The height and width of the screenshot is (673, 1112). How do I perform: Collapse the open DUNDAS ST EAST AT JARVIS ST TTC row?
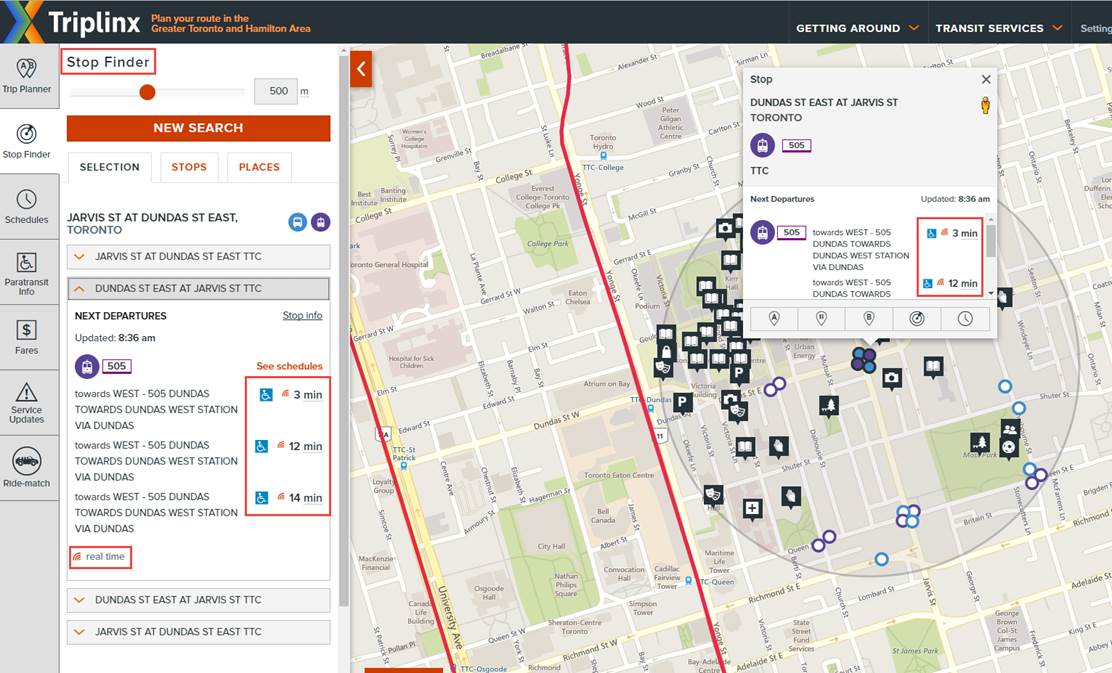point(199,289)
